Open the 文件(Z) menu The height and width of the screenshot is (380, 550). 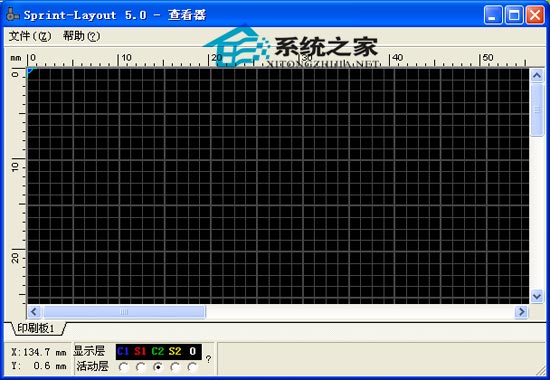coord(30,36)
